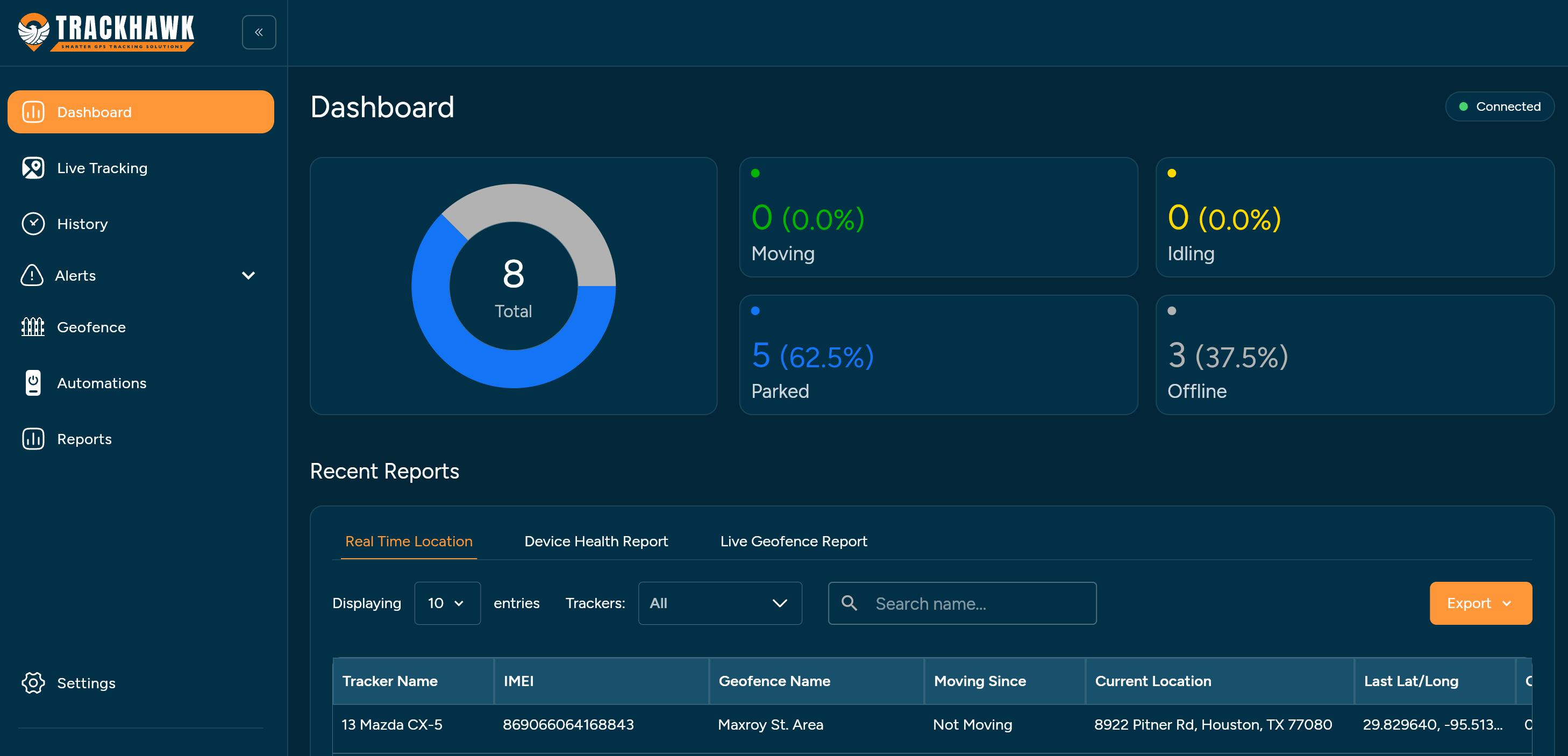
Task: Open the entries count dropdown showing 10
Action: [447, 603]
